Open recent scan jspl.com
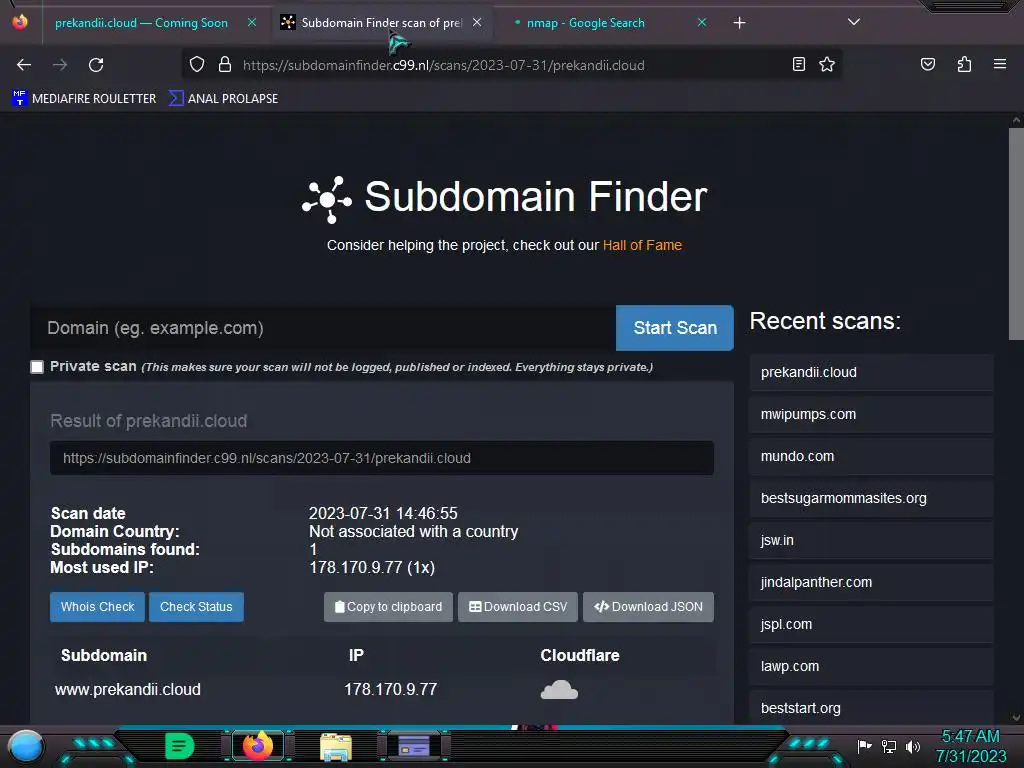Viewport: 1024px width, 768px height. (x=871, y=624)
